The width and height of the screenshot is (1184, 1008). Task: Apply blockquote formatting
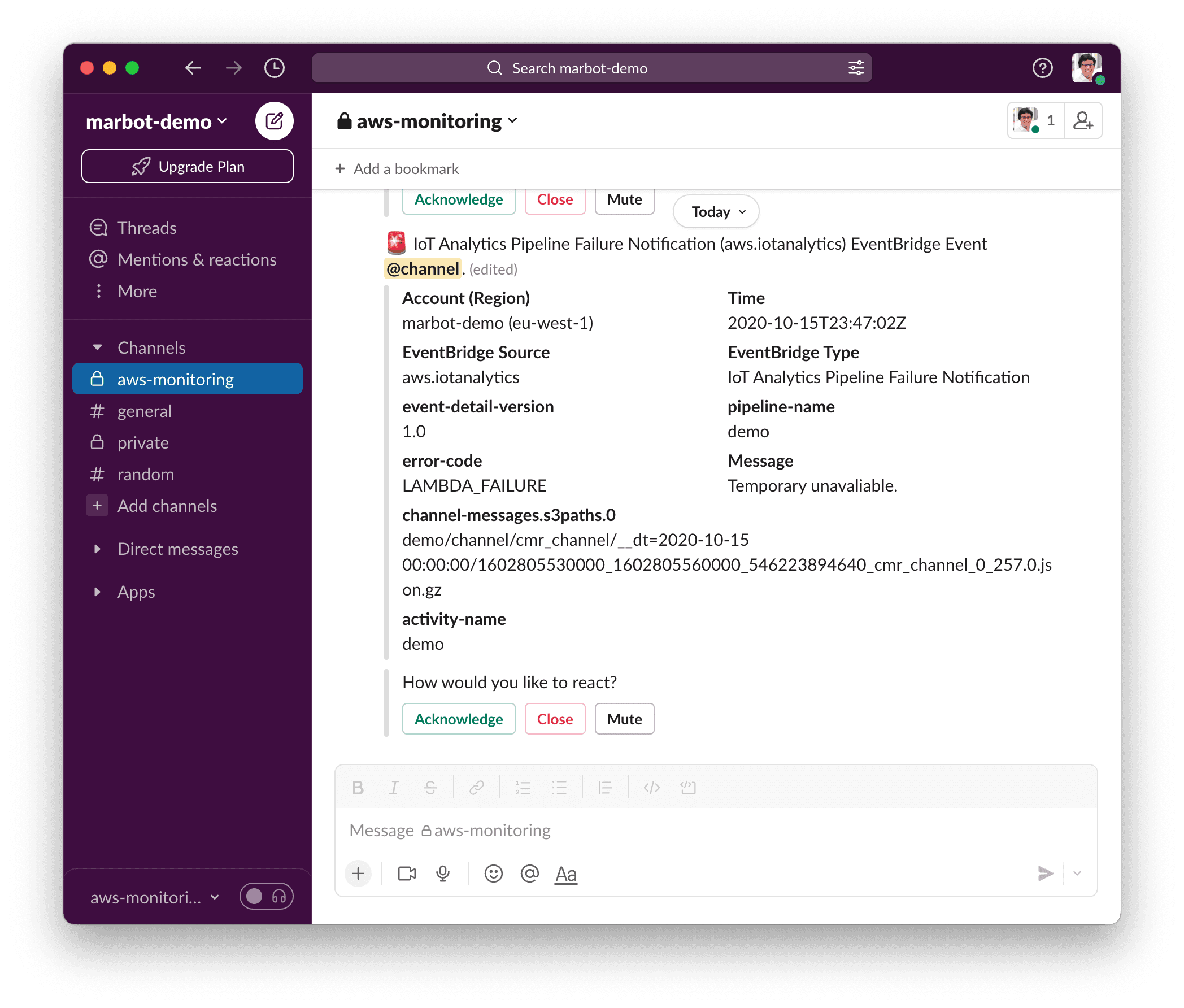point(605,788)
